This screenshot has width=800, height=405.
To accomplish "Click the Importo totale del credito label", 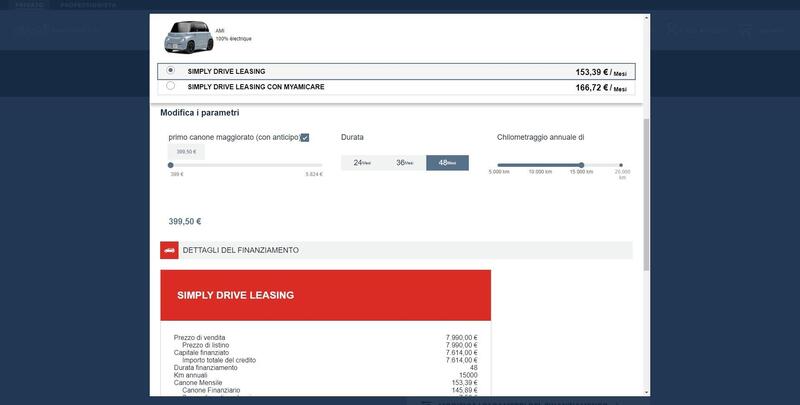I will (219, 360).
